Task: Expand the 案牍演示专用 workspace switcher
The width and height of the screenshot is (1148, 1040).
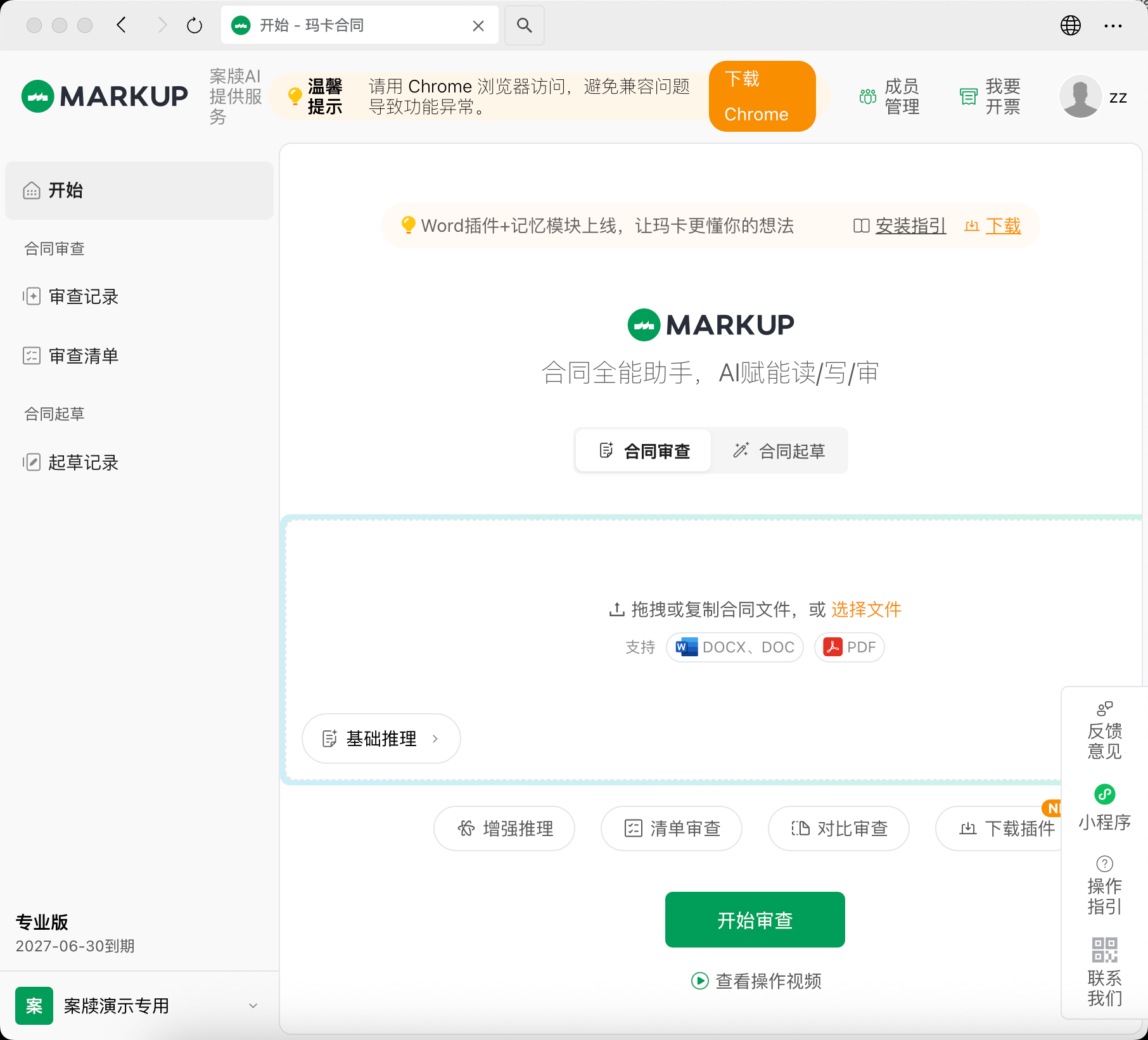Action: point(139,1006)
